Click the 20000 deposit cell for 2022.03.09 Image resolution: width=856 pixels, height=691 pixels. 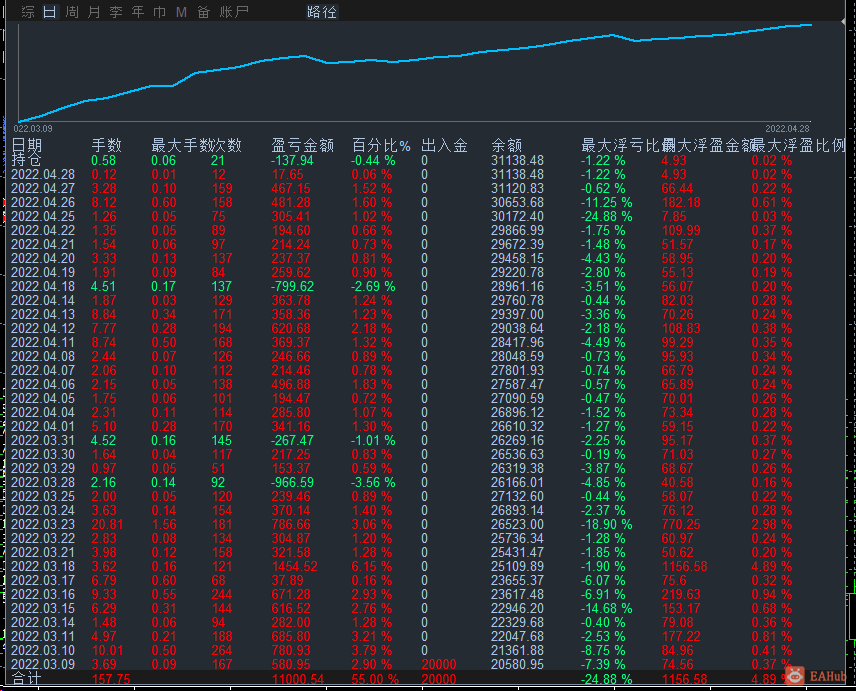438,664
